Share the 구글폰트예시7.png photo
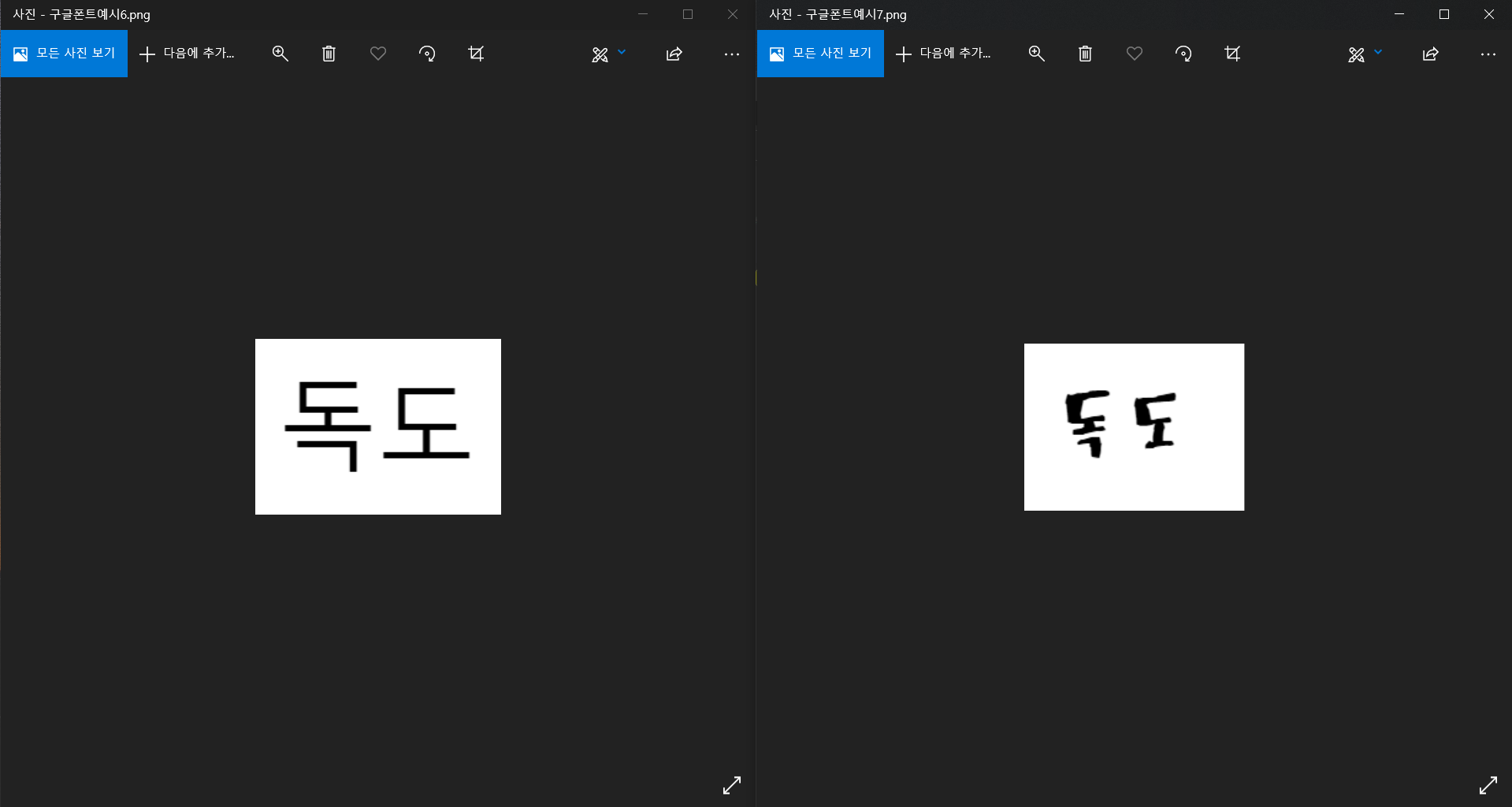Screen dimensions: 1512x807 tap(1431, 54)
